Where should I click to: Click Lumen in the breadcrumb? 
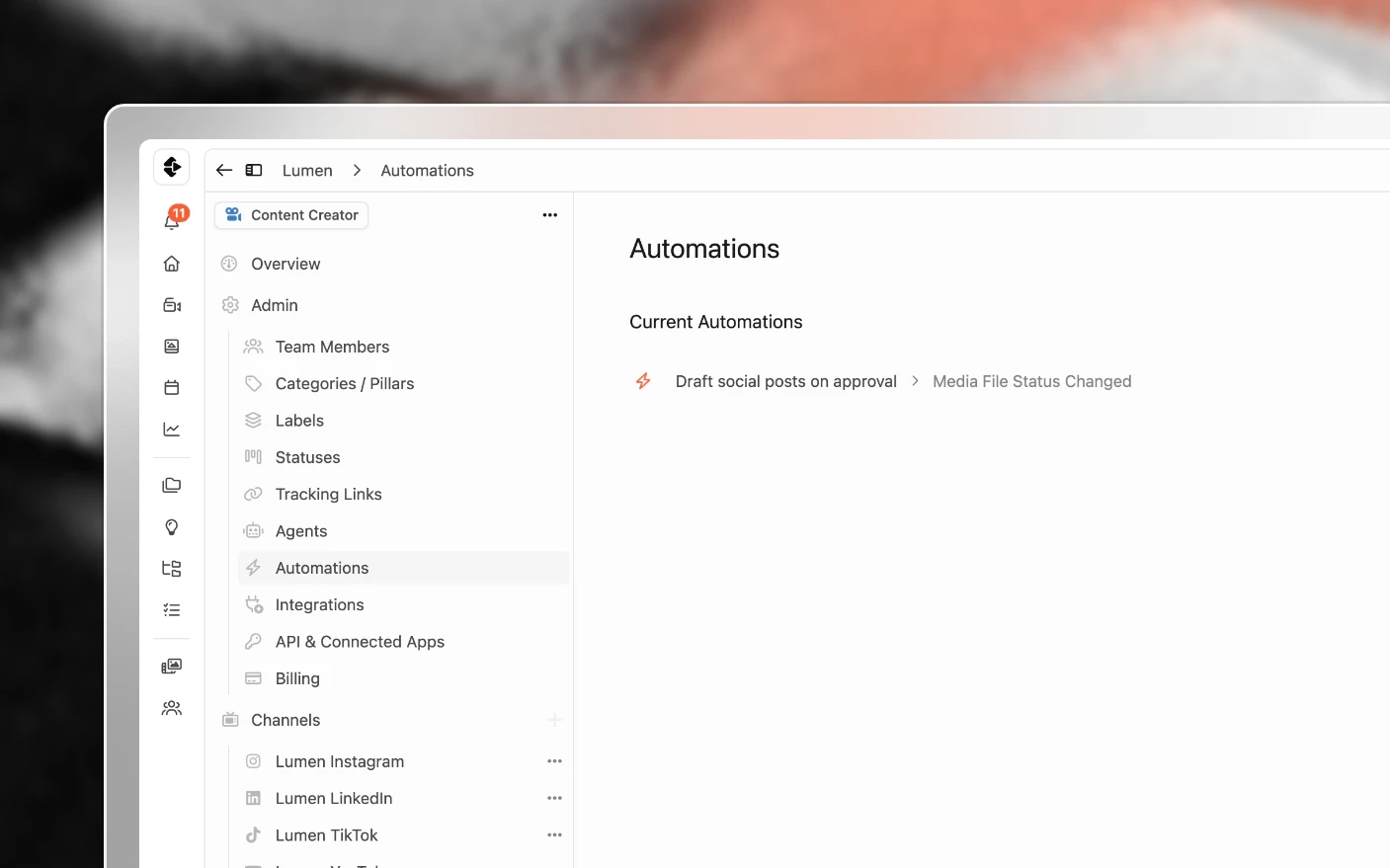307,170
